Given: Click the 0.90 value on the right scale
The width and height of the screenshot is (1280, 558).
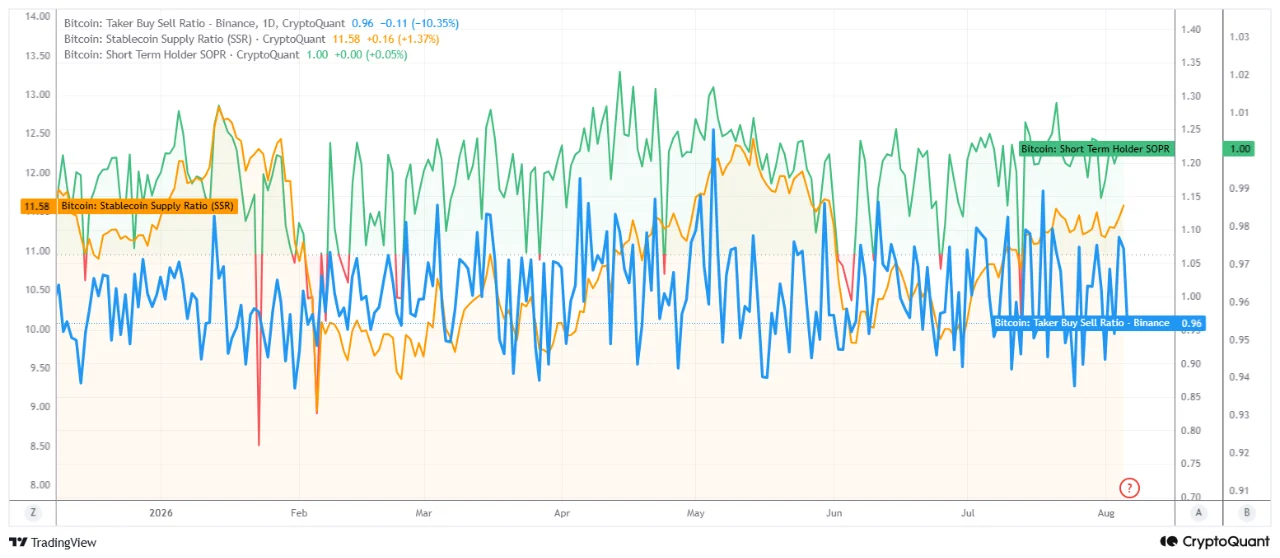Looking at the screenshot, I should (1190, 364).
